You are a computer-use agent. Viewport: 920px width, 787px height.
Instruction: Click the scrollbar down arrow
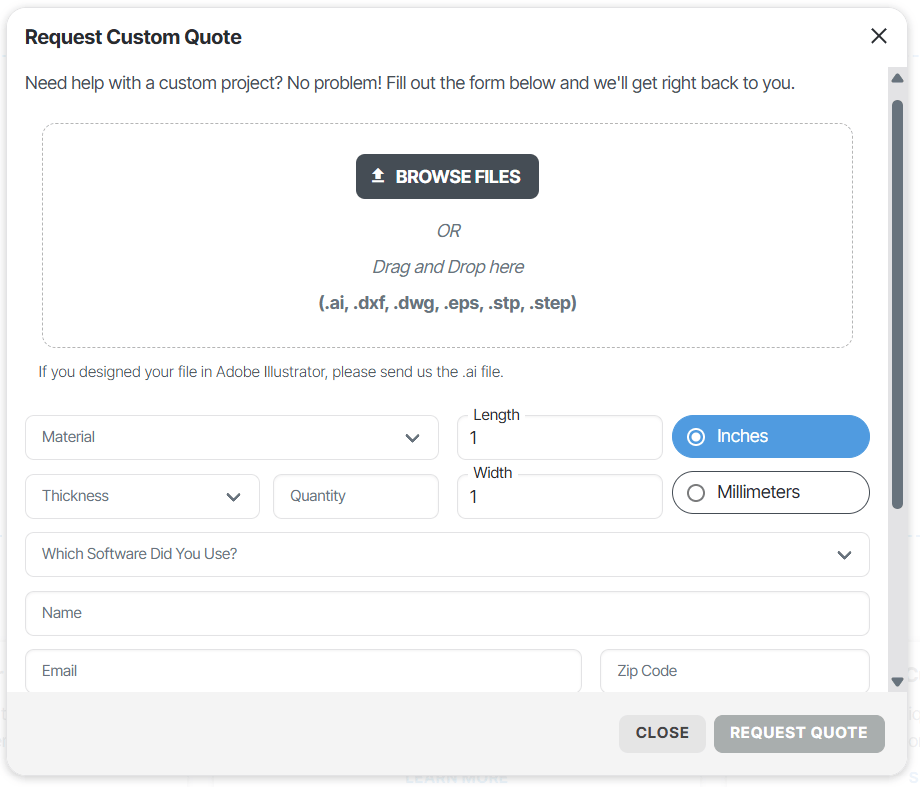[x=897, y=681]
